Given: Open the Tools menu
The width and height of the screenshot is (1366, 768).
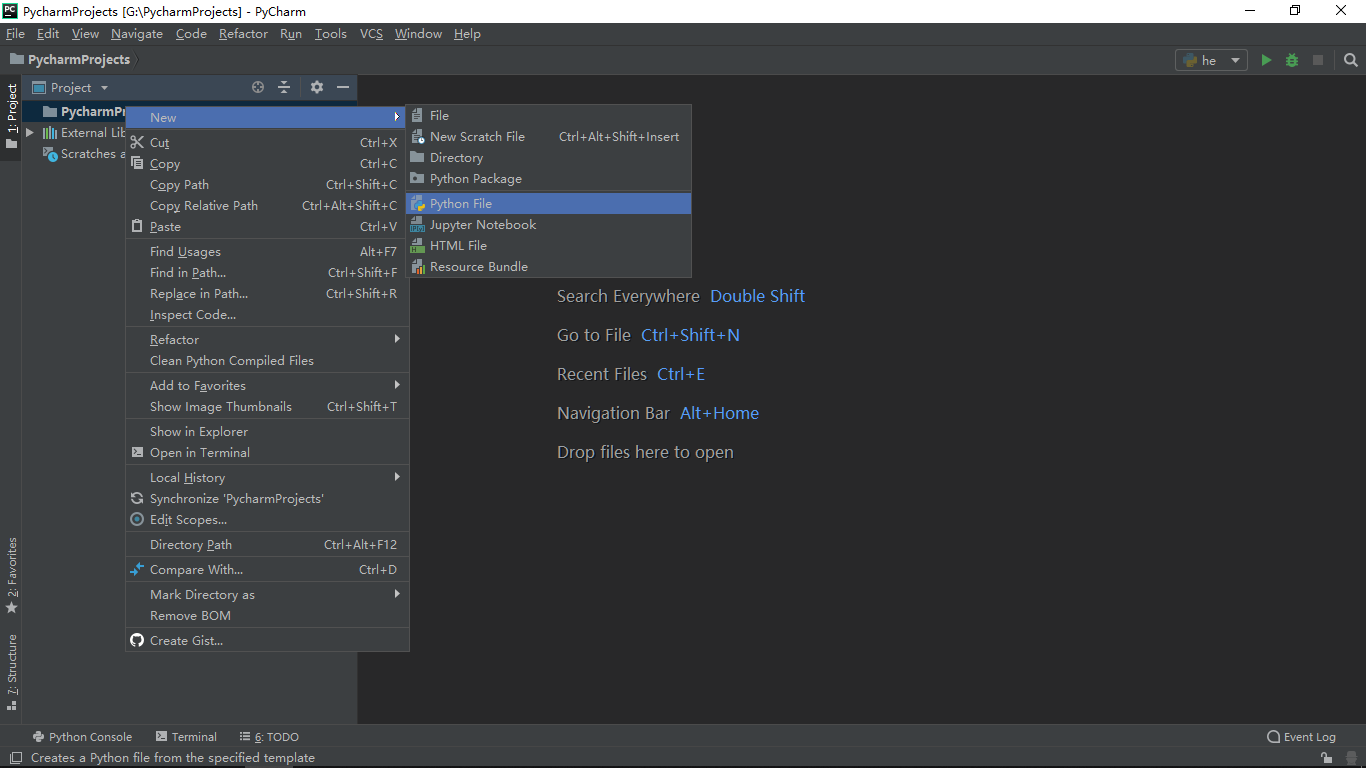Looking at the screenshot, I should point(330,33).
